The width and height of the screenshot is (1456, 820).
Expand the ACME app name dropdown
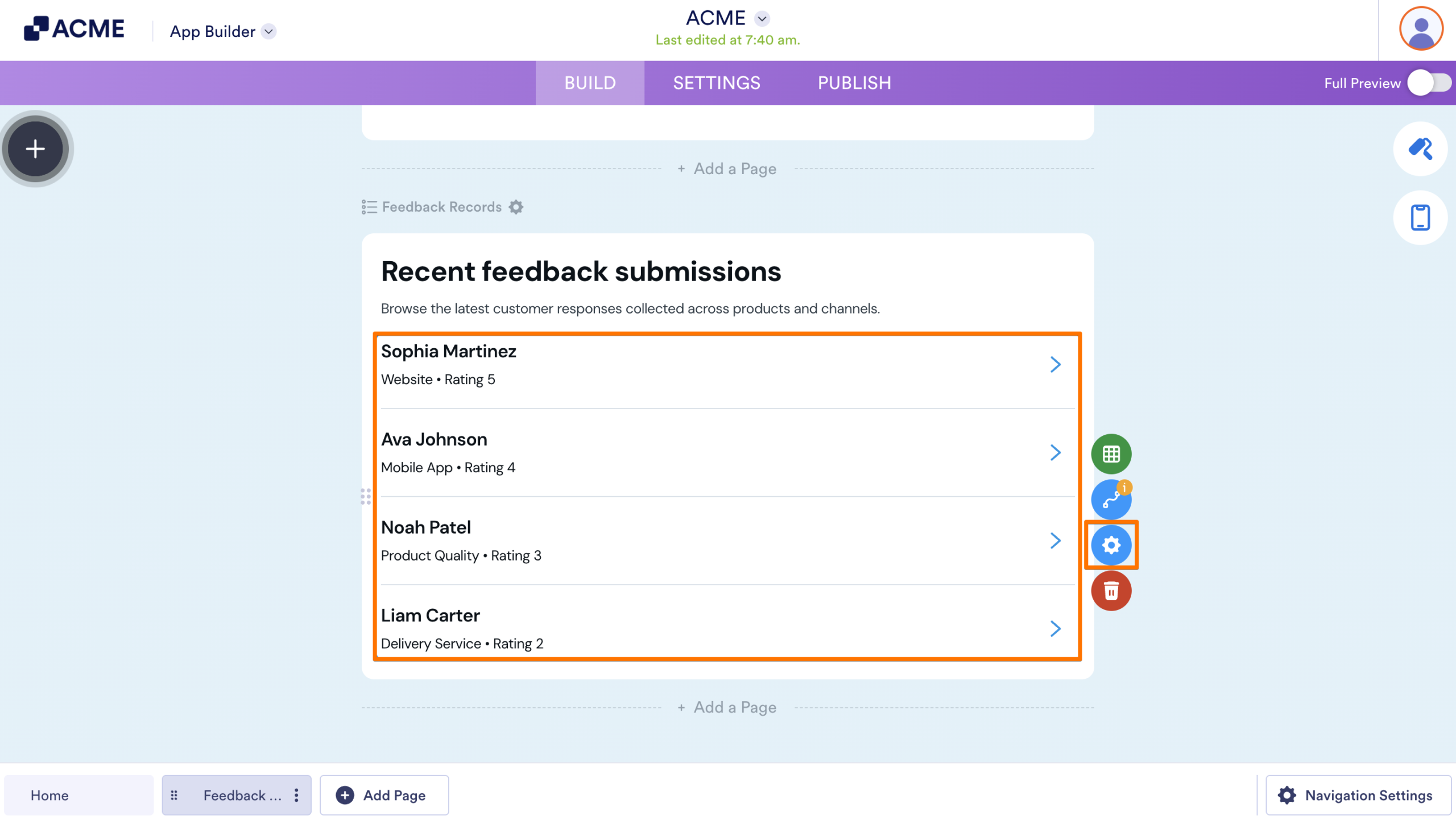tap(762, 19)
